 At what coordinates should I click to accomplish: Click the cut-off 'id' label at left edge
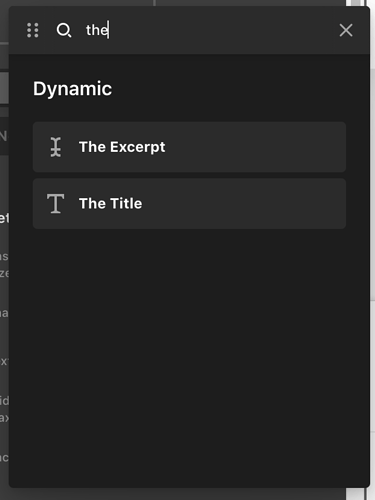click(x=4, y=400)
